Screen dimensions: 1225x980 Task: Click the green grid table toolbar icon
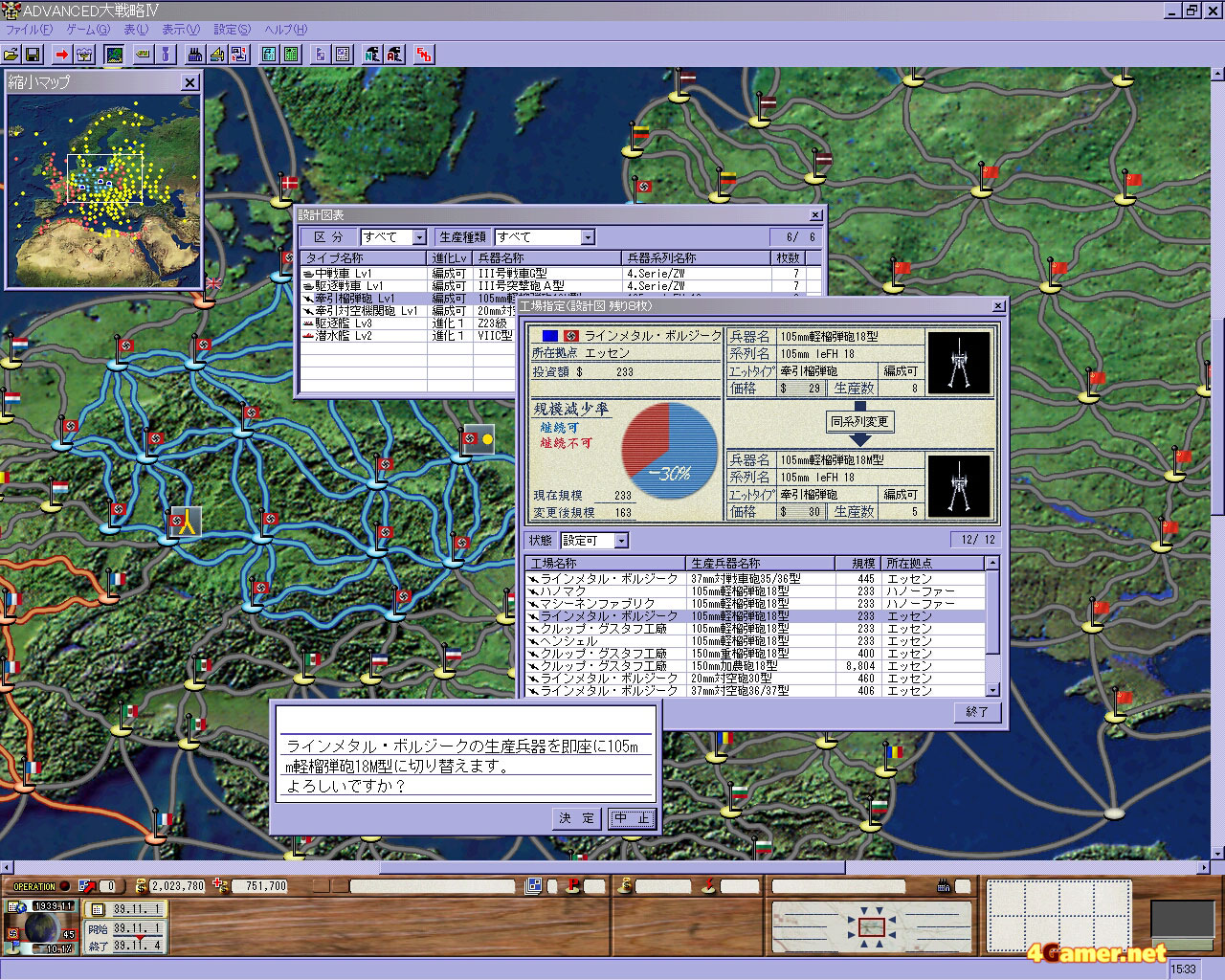(291, 54)
